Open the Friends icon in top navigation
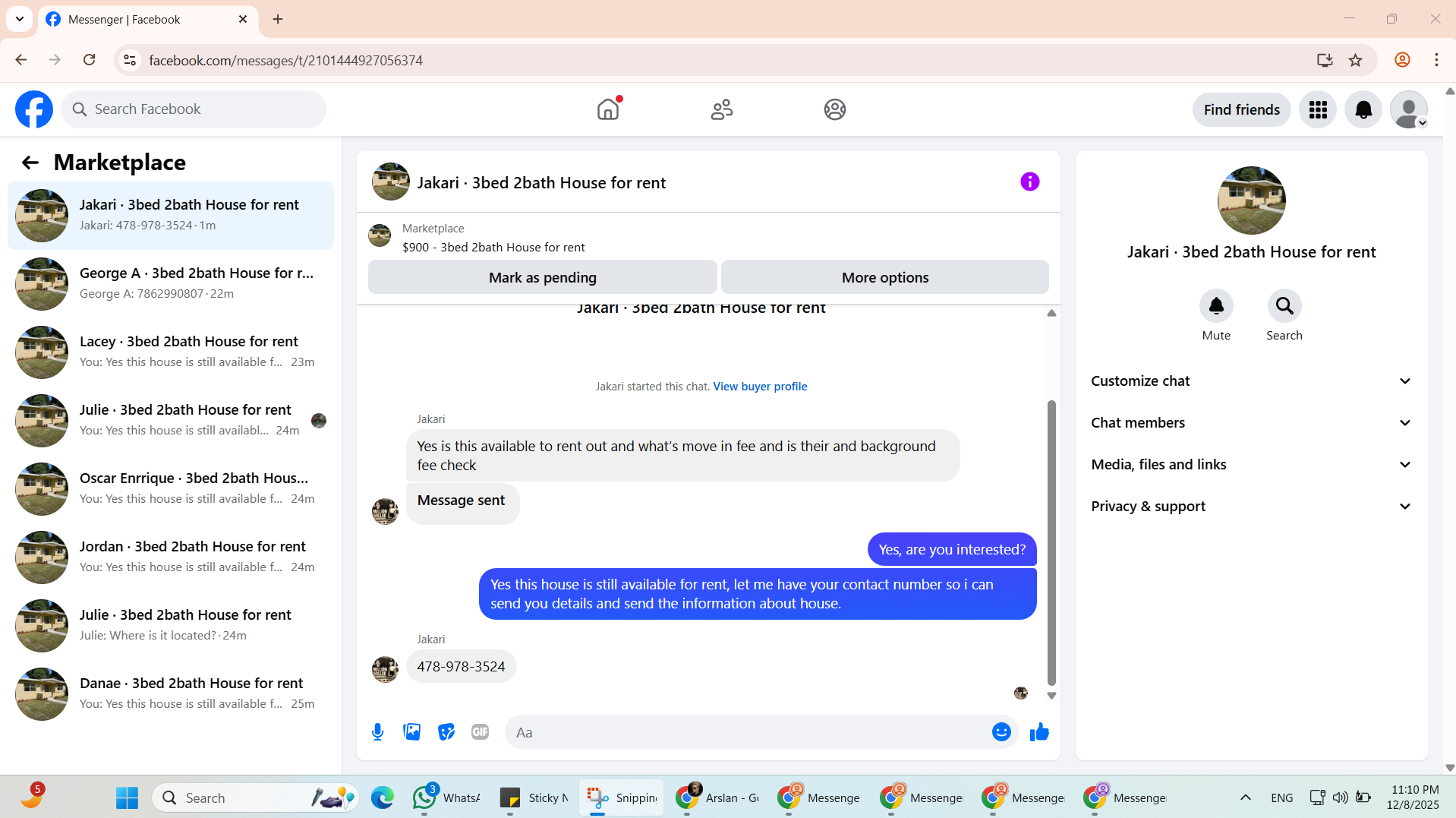This screenshot has height=818, width=1456. (722, 109)
